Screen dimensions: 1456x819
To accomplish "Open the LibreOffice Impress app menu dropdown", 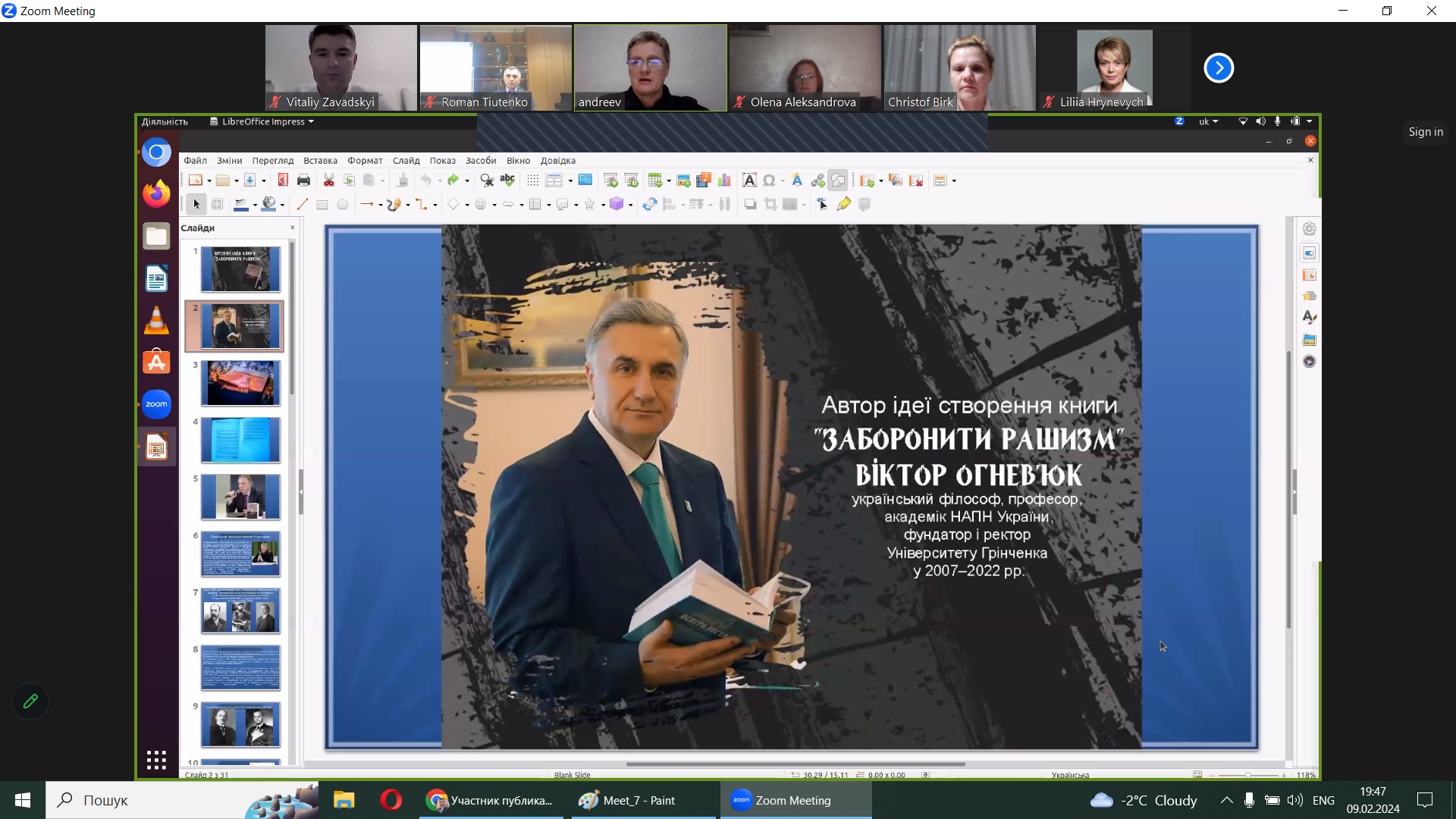I will click(262, 121).
